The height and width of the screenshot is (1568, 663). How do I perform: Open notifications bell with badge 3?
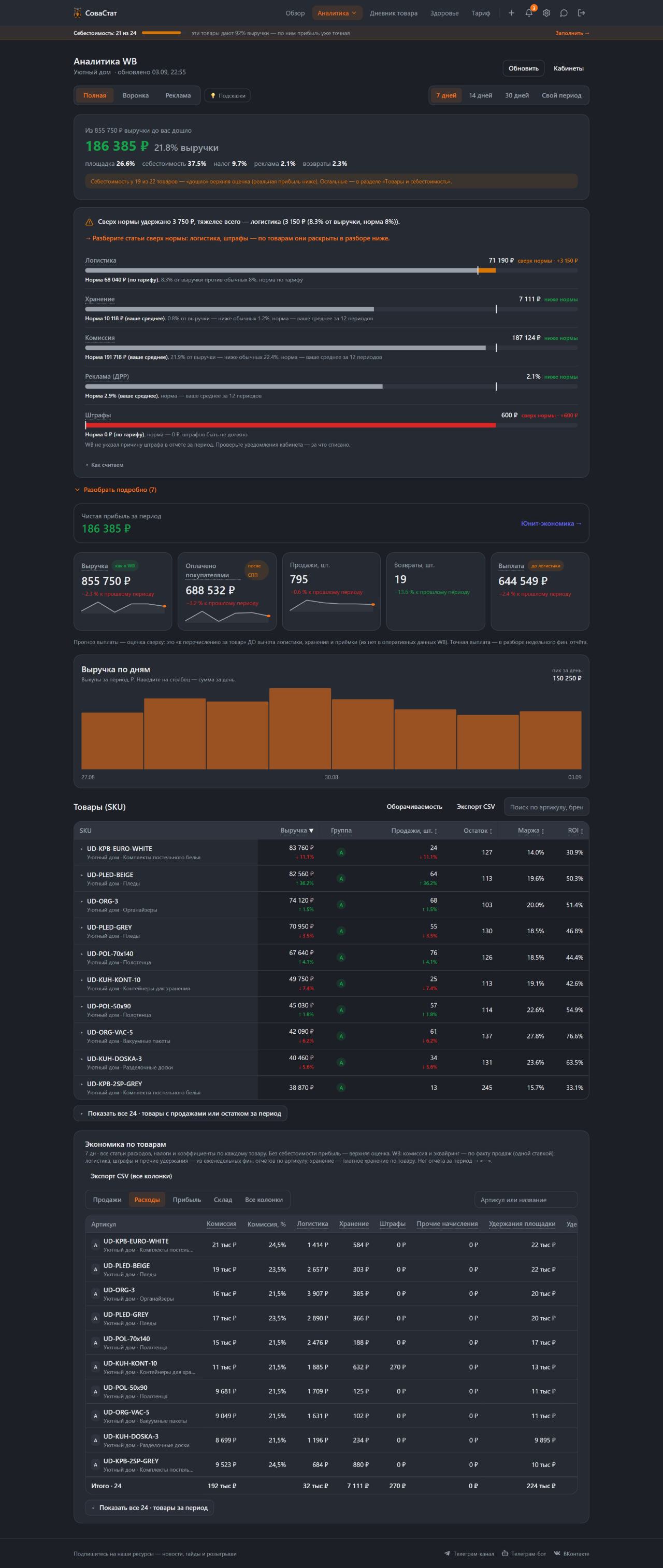[529, 13]
